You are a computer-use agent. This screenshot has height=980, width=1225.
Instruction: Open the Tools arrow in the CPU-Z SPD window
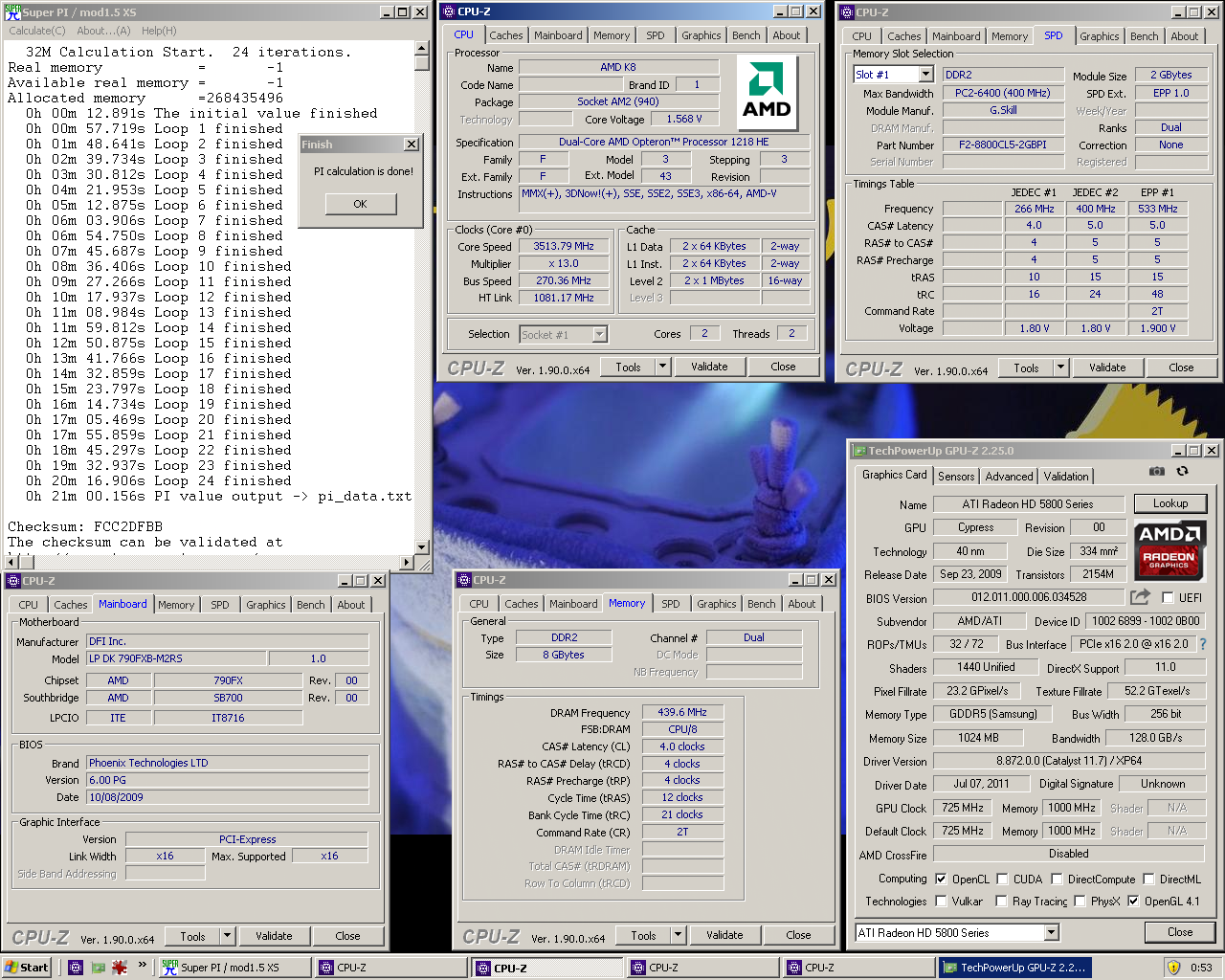1060,367
